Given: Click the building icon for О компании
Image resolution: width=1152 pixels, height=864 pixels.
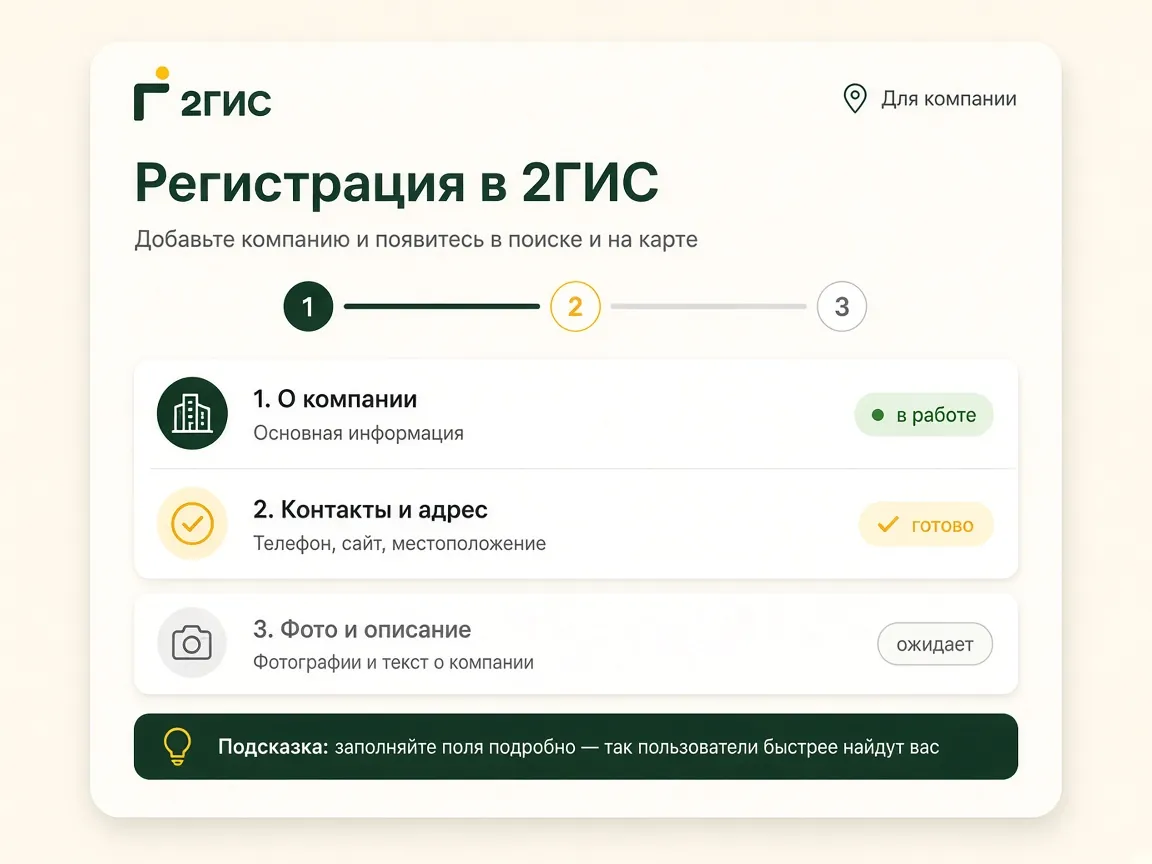Looking at the screenshot, I should pos(192,414).
